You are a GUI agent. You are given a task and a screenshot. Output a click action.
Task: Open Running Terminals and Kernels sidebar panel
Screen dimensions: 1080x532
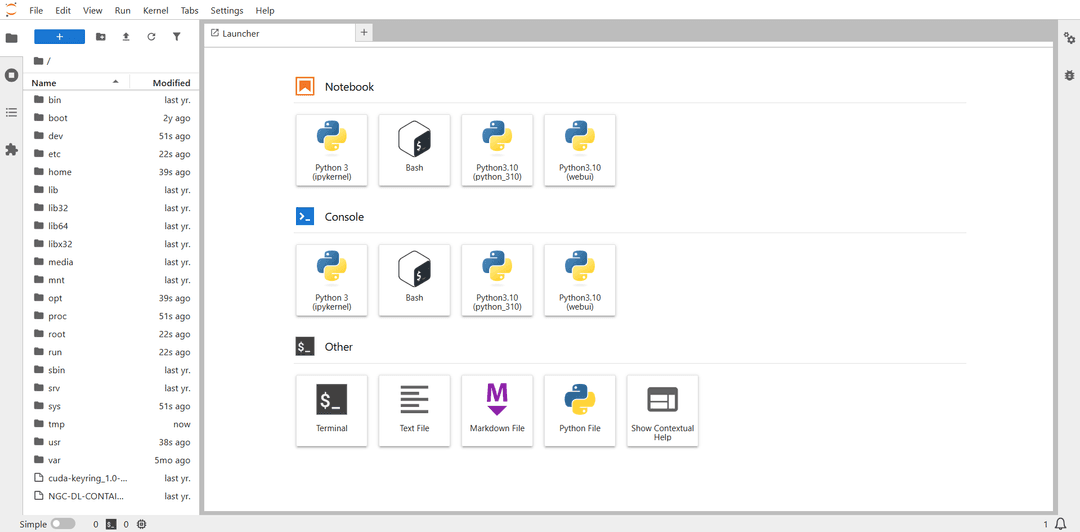(x=11, y=74)
